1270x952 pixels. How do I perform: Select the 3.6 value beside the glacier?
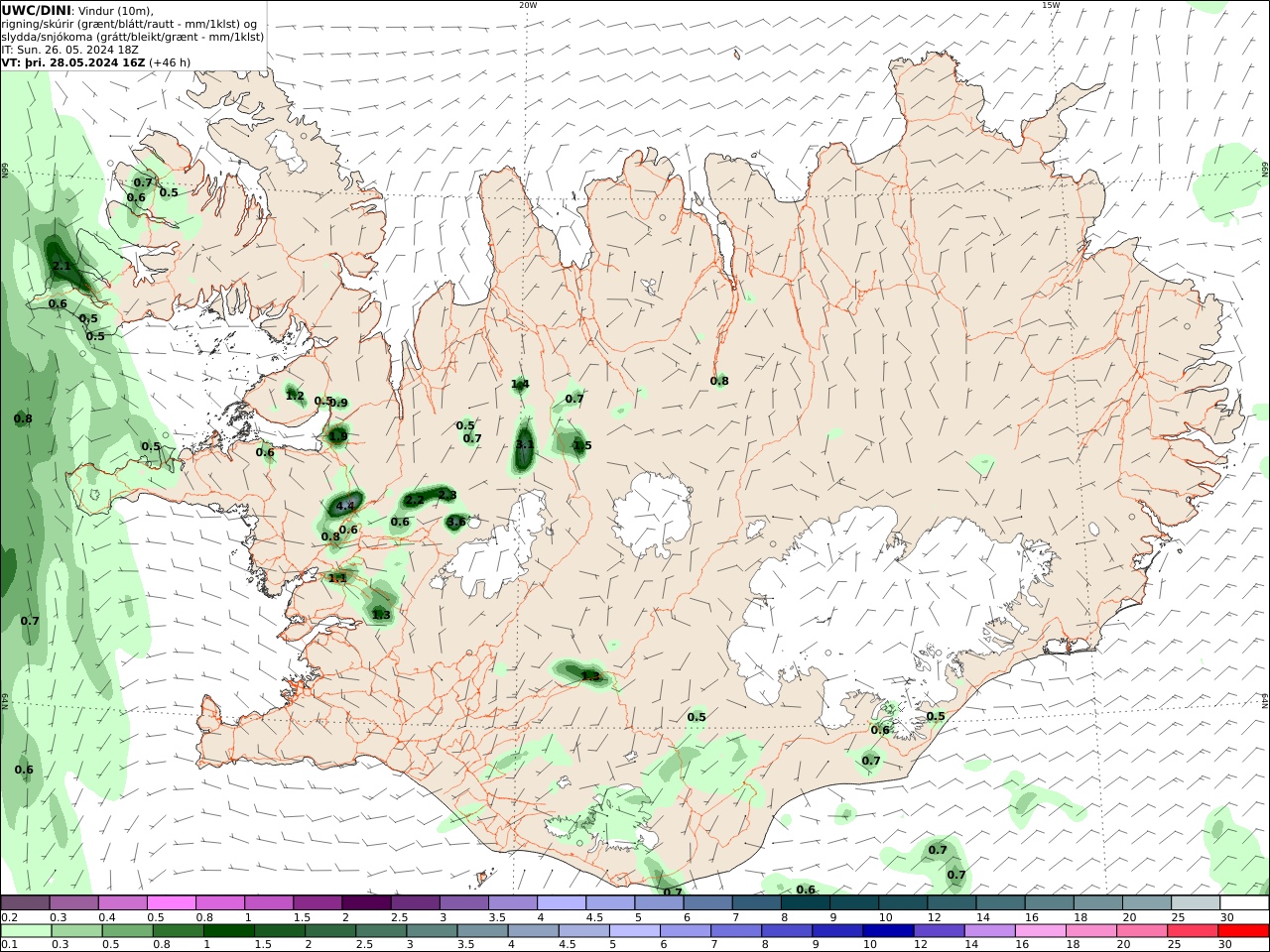coord(455,521)
